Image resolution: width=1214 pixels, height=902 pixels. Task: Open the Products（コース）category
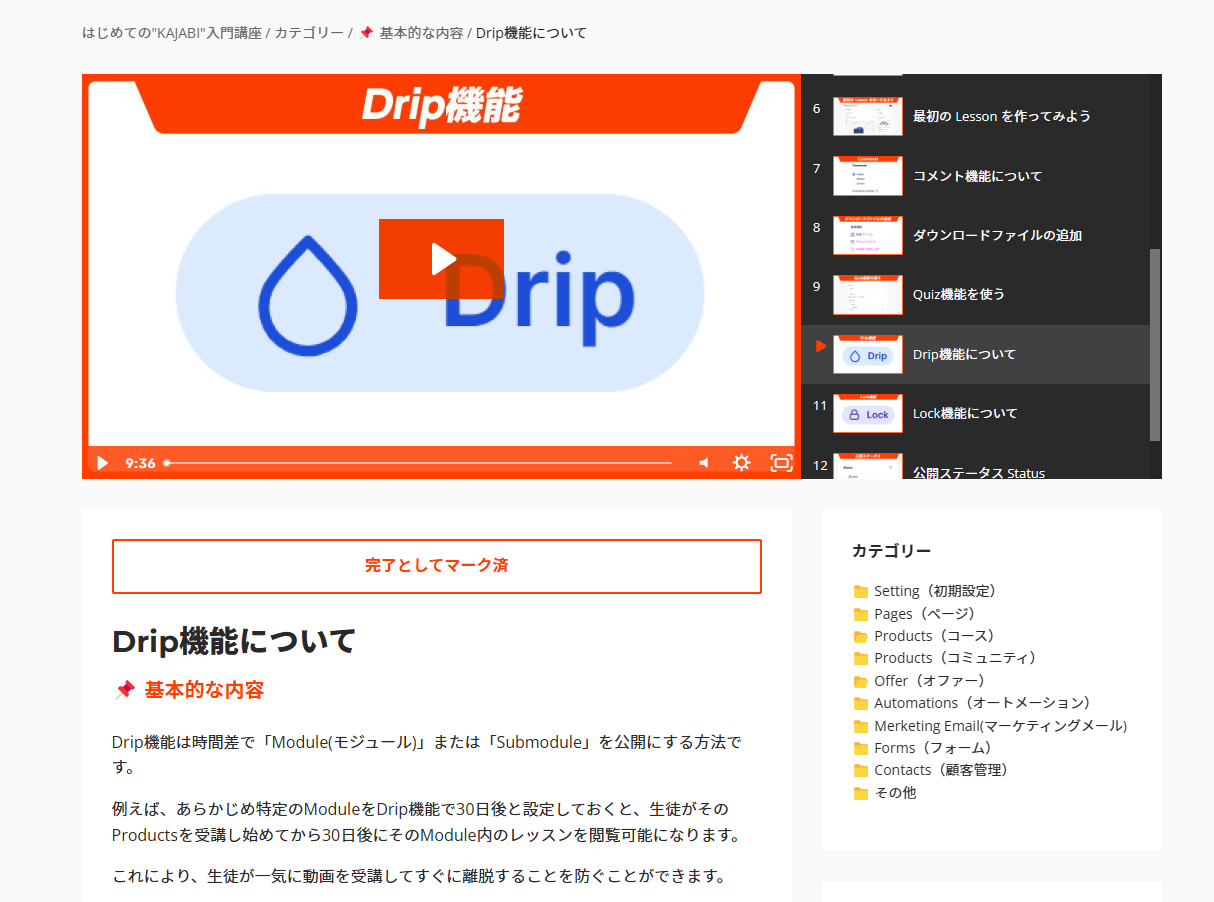coord(937,636)
